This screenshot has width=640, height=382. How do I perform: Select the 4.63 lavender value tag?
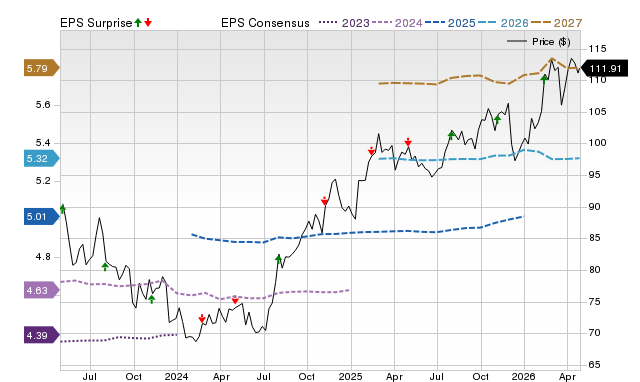tap(42, 290)
